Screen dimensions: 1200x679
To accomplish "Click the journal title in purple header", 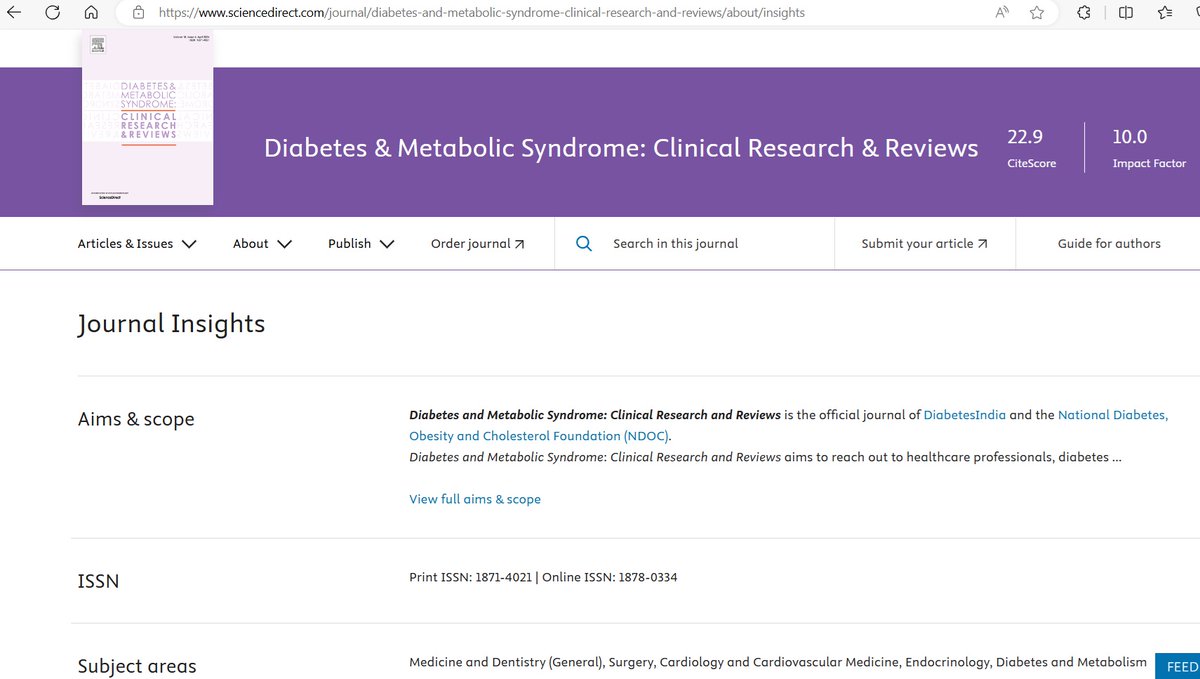I will 621,148.
